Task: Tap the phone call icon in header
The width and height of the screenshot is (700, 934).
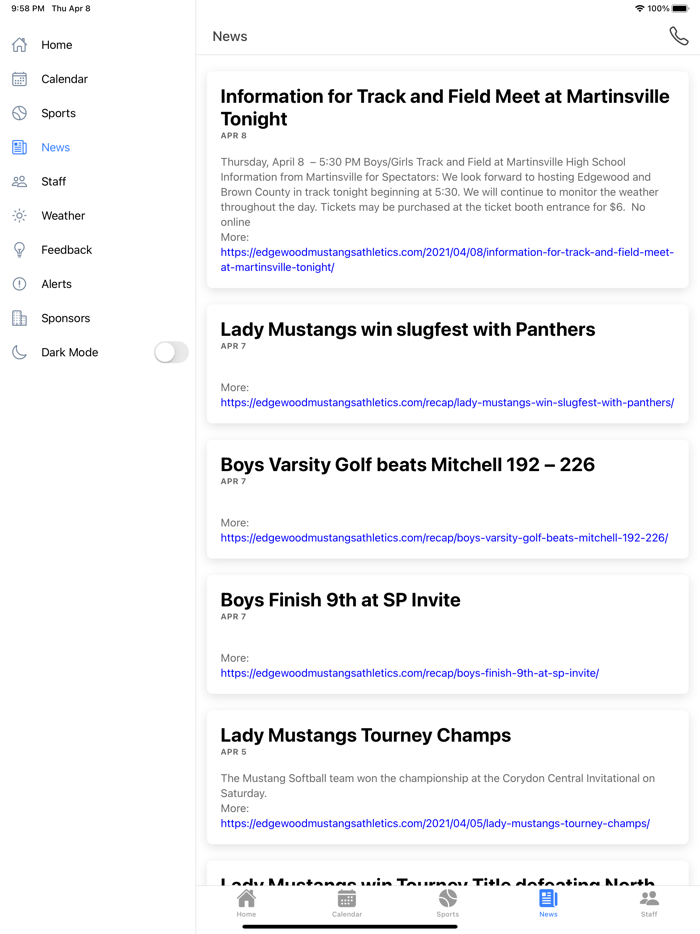Action: (679, 36)
